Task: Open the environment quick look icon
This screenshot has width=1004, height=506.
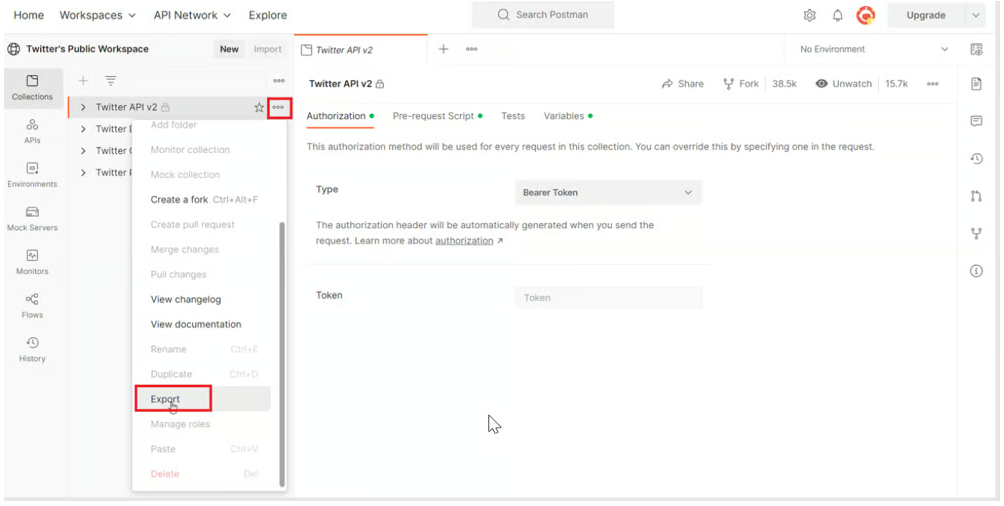Action: (x=976, y=49)
